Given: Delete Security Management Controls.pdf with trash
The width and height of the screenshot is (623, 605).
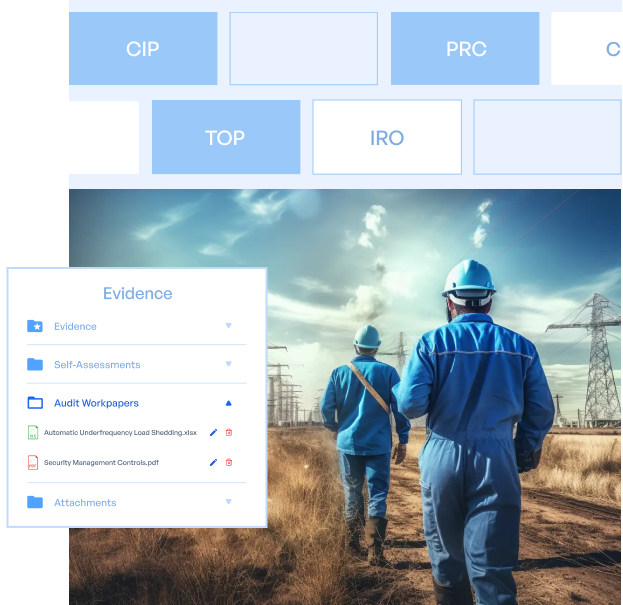Looking at the screenshot, I should click(x=229, y=462).
